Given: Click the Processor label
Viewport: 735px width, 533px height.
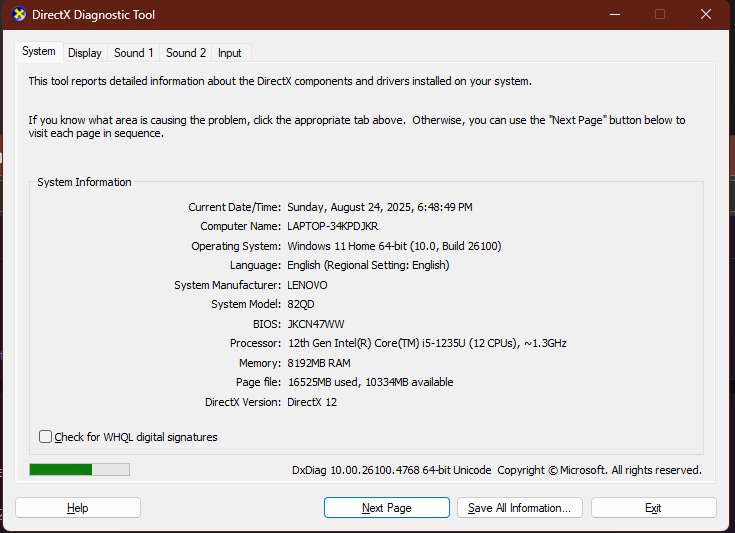Looking at the screenshot, I should (x=255, y=343).
